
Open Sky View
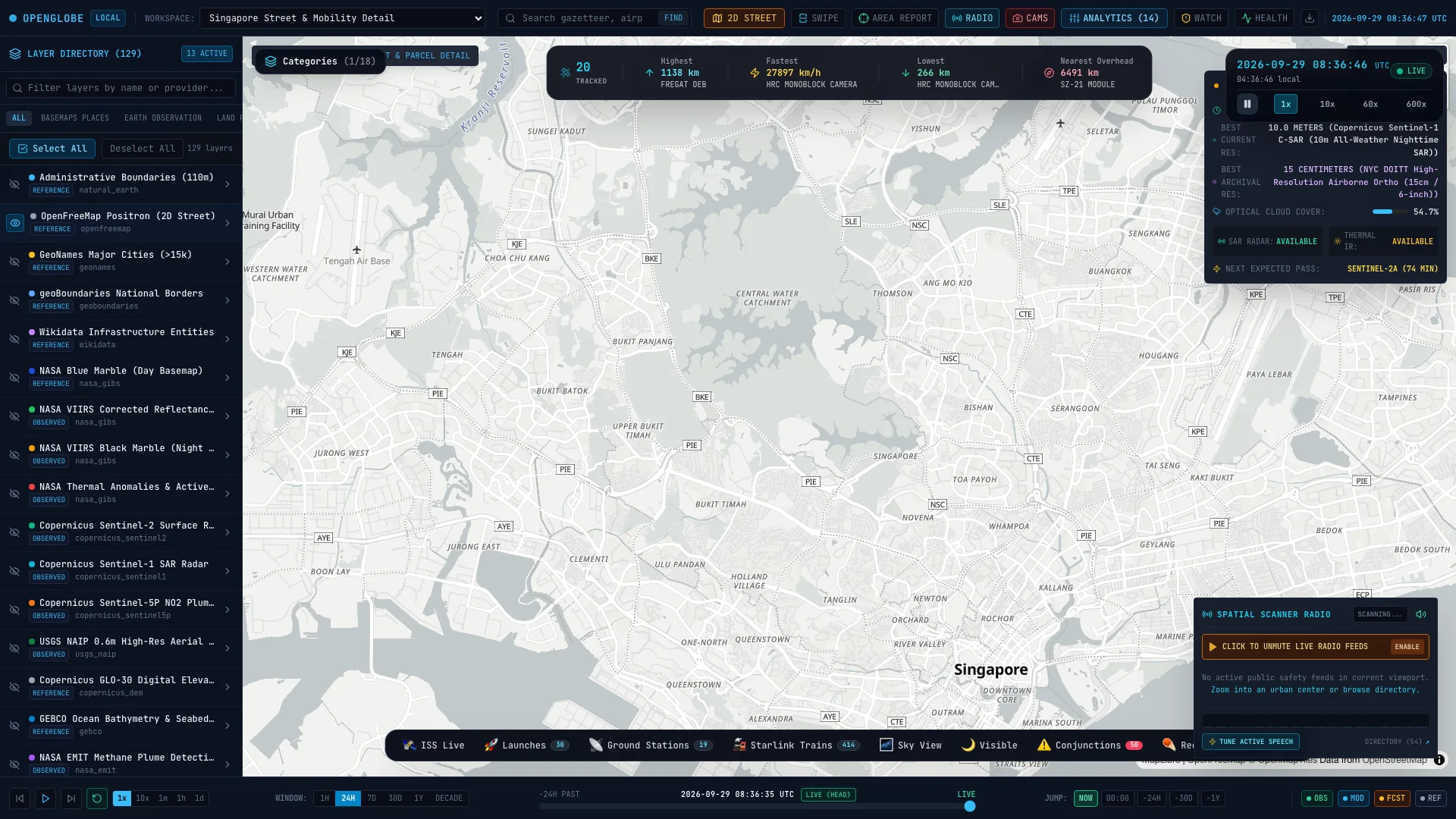coord(911,745)
